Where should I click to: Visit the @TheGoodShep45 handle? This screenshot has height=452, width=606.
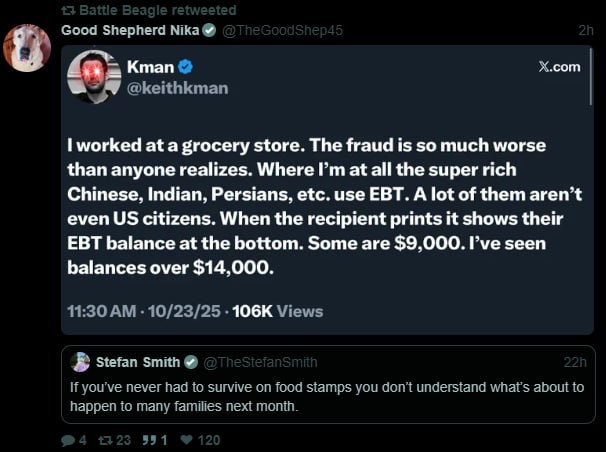(282, 30)
